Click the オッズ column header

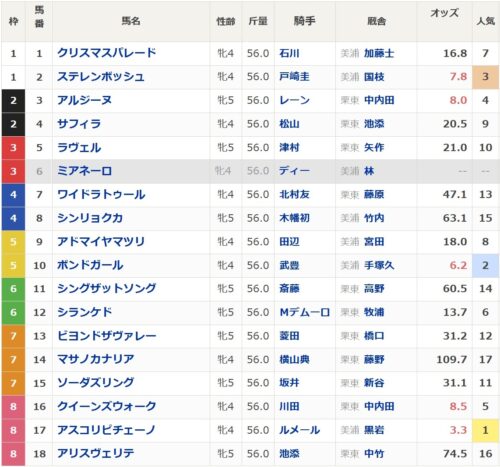pyautogui.click(x=444, y=13)
